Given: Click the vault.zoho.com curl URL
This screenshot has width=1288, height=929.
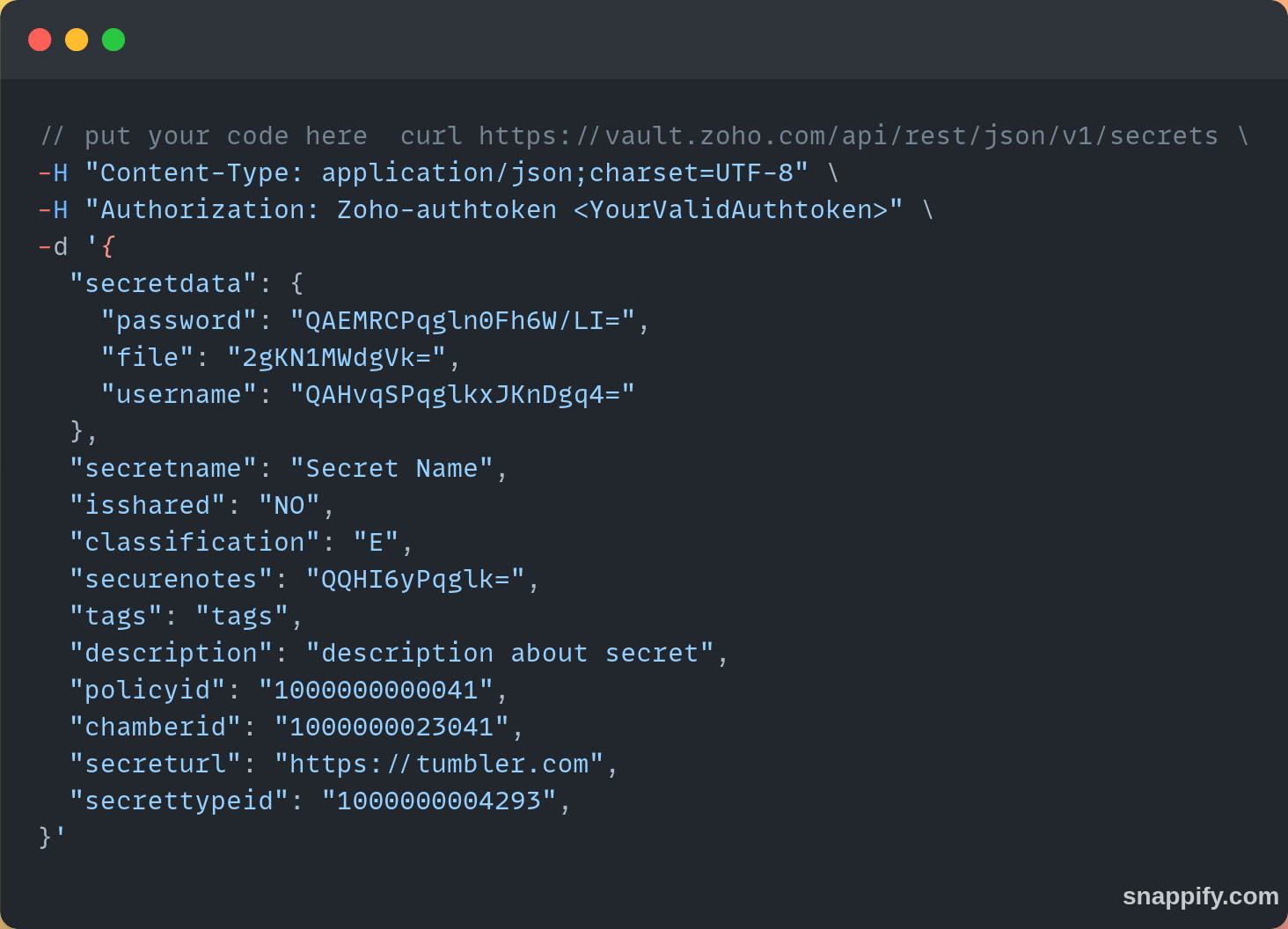Looking at the screenshot, I should (848, 135).
